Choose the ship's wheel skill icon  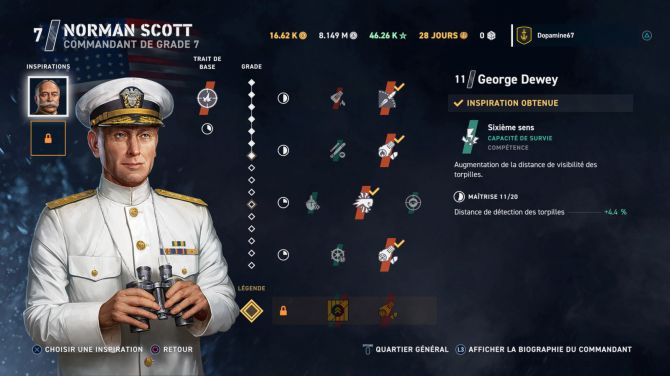click(x=338, y=255)
